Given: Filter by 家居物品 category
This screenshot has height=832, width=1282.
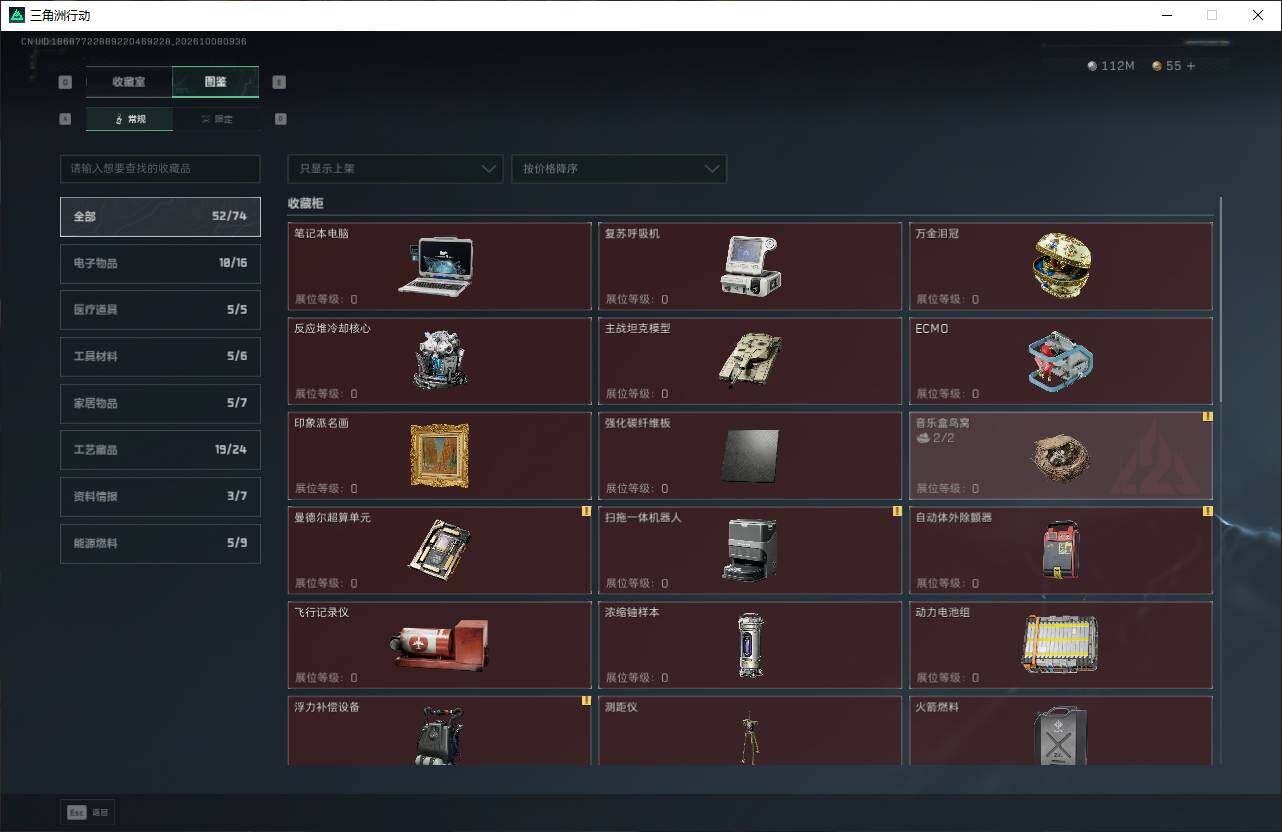Looking at the screenshot, I should pos(160,403).
